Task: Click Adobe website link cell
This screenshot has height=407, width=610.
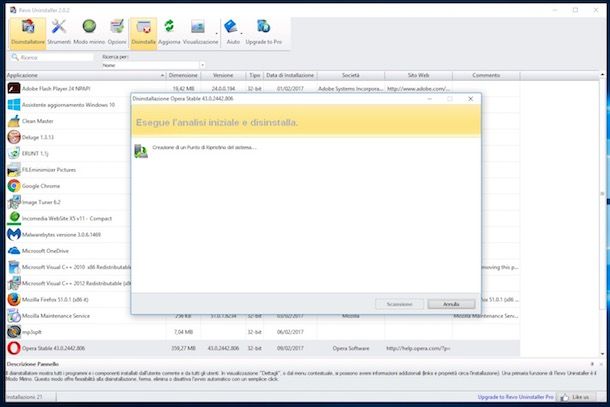Action: [418, 89]
